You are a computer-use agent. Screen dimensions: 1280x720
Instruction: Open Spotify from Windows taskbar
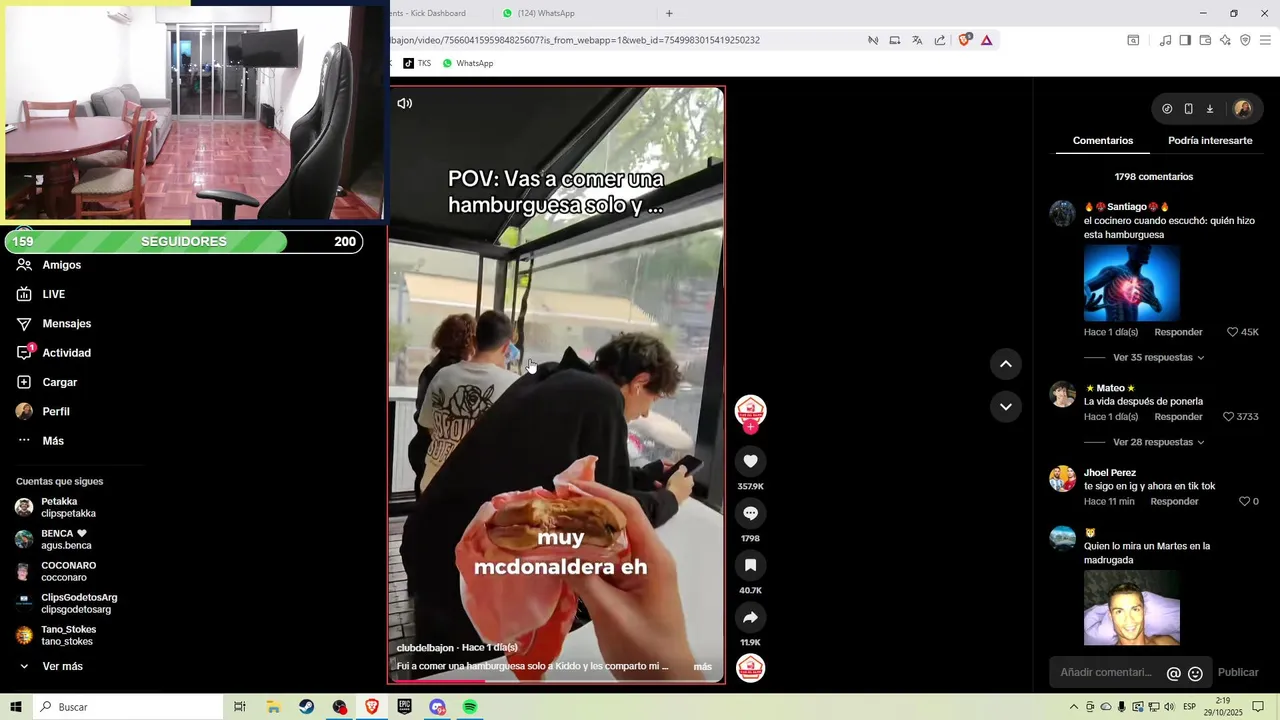click(470, 707)
